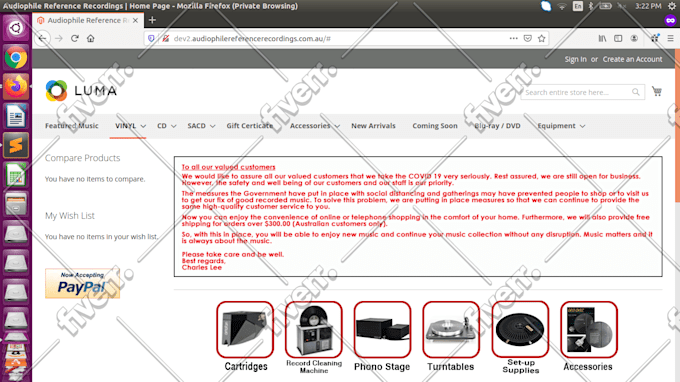Click the Firefox back arrow
The width and height of the screenshot is (680, 382).
42,39
